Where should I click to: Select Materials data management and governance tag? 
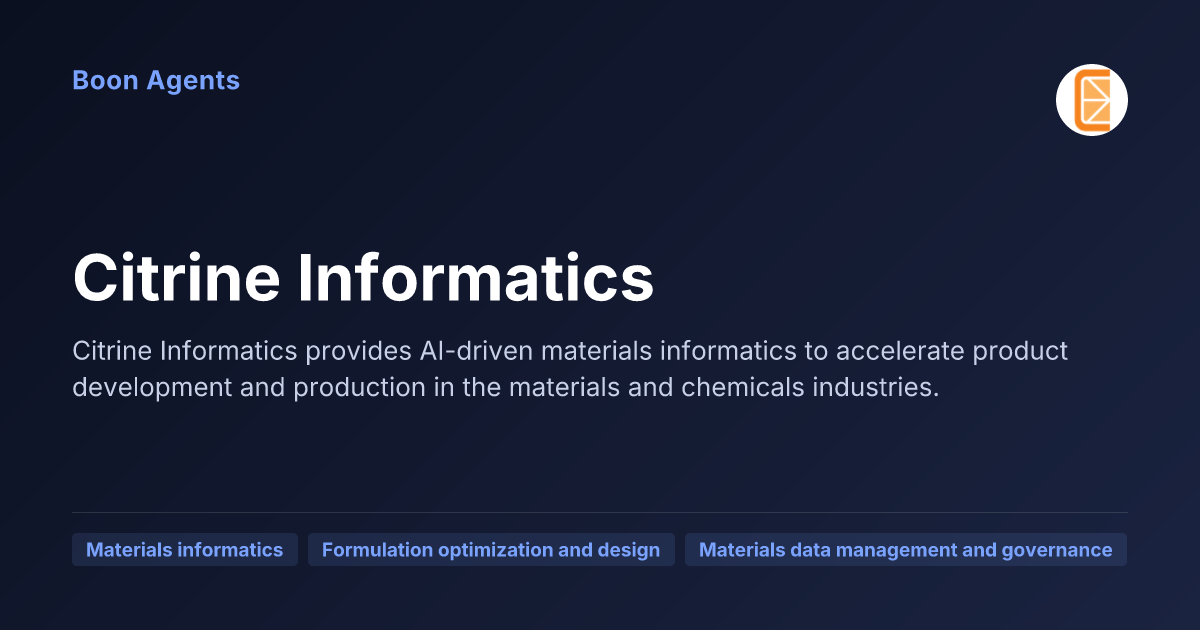click(x=906, y=550)
